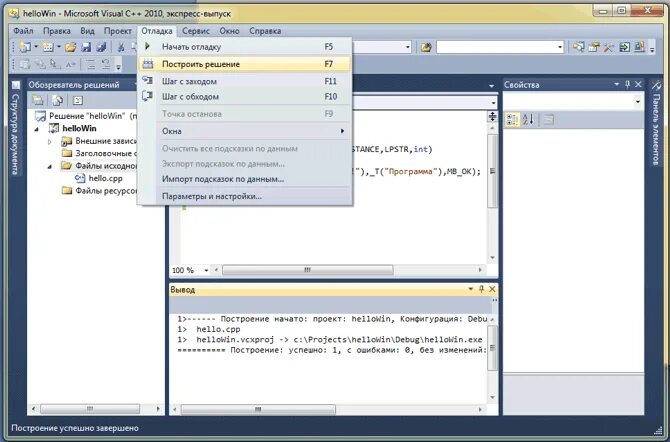Image resolution: width=670 pixels, height=442 pixels.
Task: Click the Open File folder icon
Action: click(71, 47)
